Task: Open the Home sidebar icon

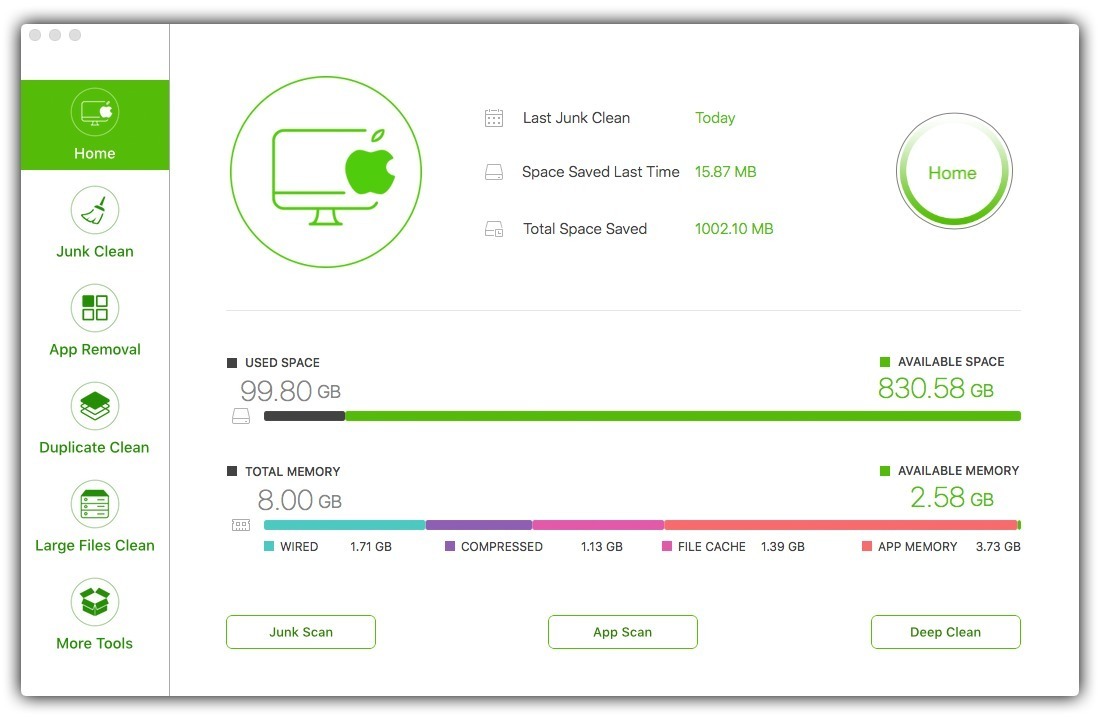Action: point(95,112)
